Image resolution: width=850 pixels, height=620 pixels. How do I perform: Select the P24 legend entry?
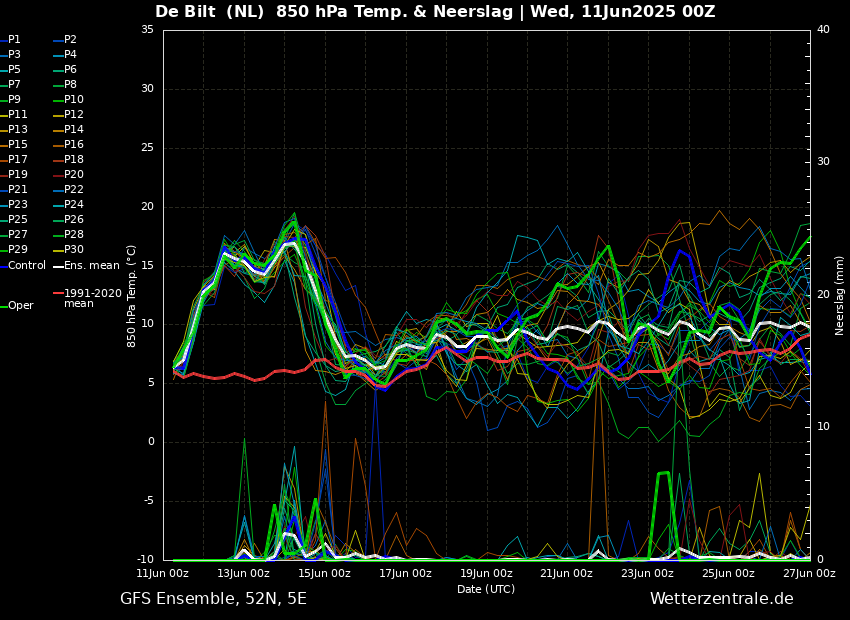coord(74,204)
